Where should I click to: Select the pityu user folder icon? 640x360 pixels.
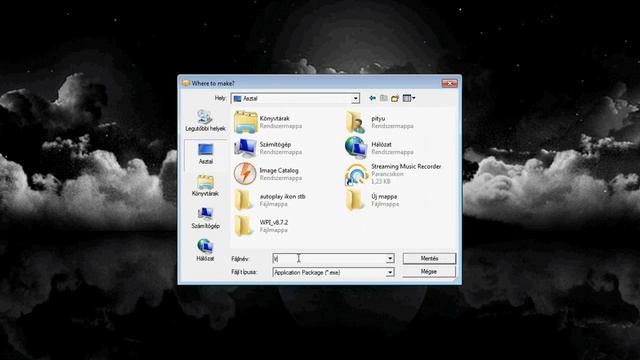coord(356,122)
